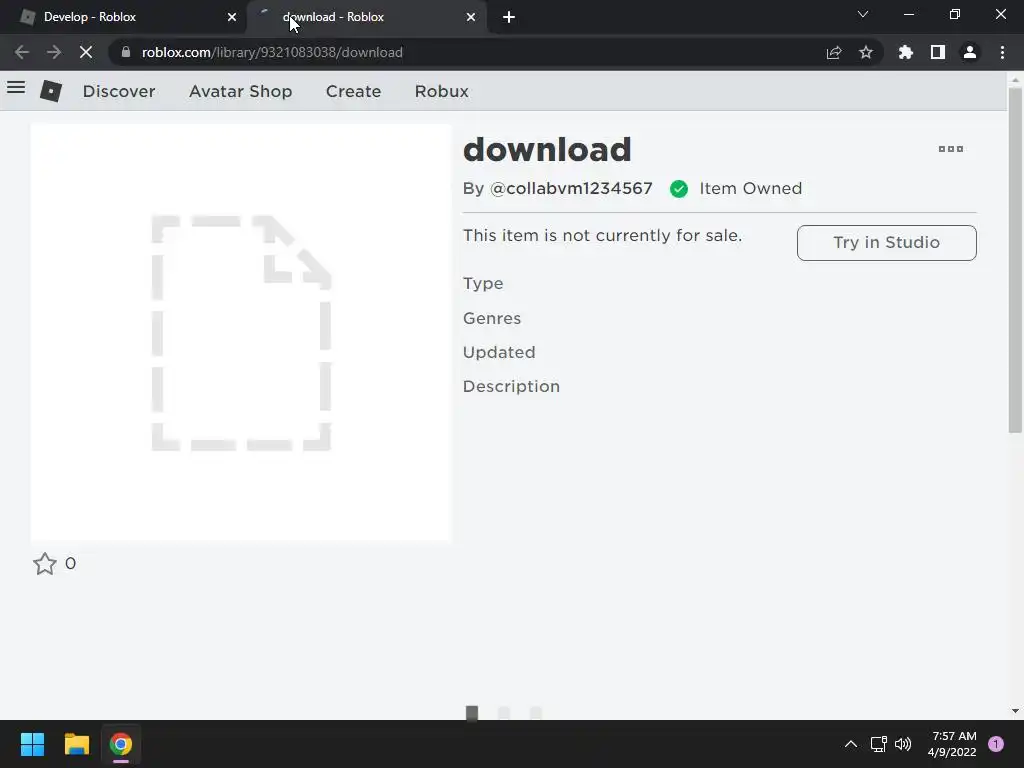
Task: Click the green Item Owned checkmark
Action: pos(679,189)
